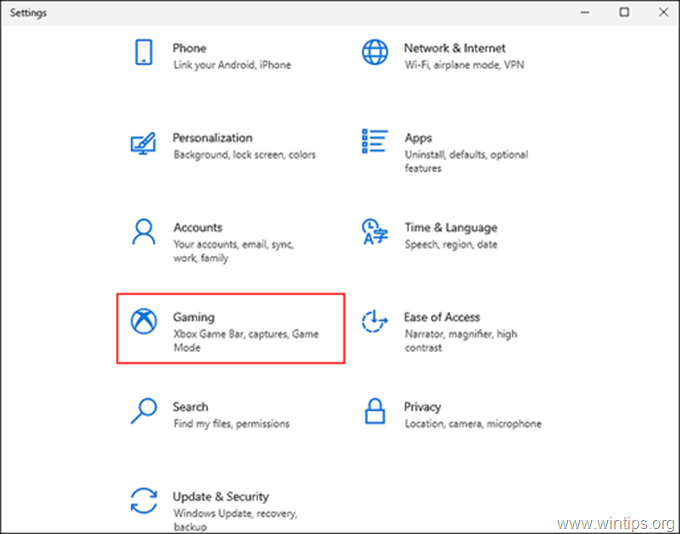This screenshot has height=534, width=680.
Task: Click the Settings title bar text
Action: pyautogui.click(x=28, y=13)
